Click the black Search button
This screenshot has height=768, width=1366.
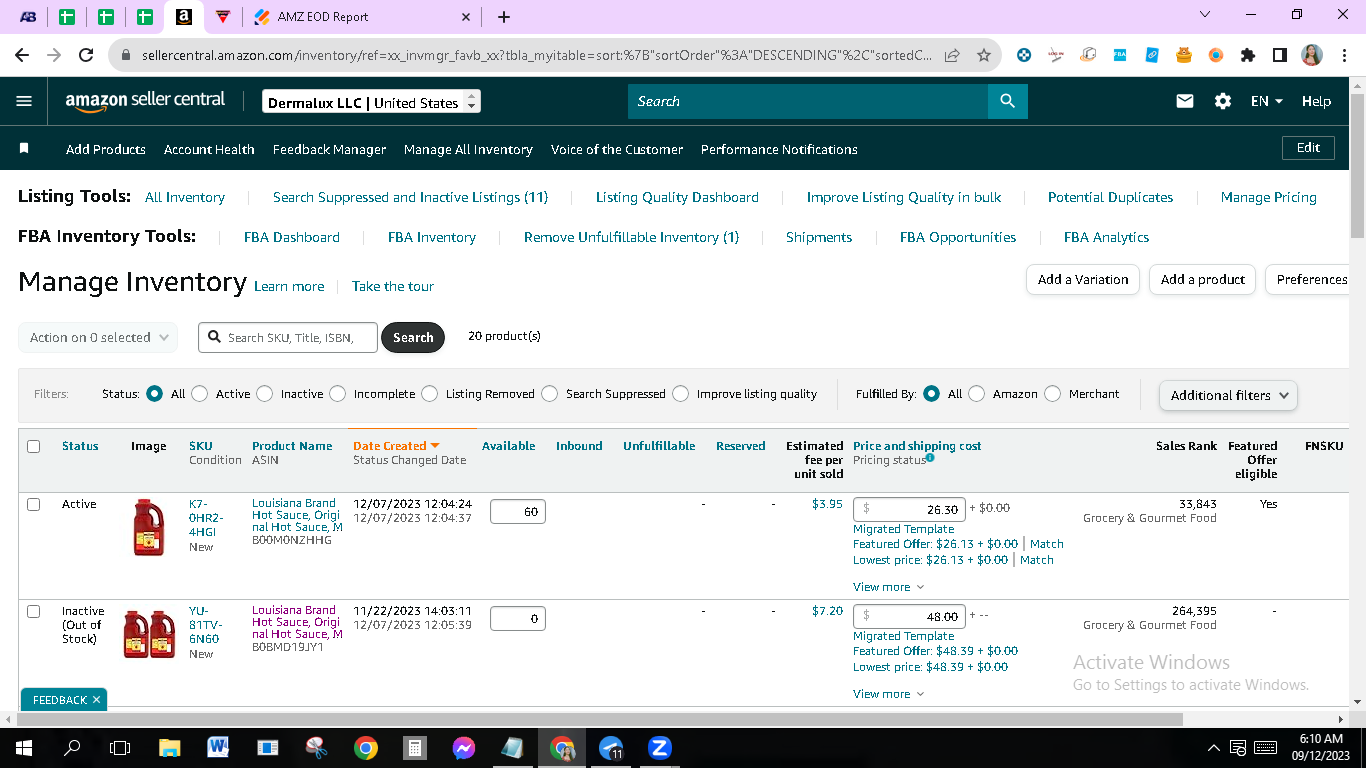[413, 338]
